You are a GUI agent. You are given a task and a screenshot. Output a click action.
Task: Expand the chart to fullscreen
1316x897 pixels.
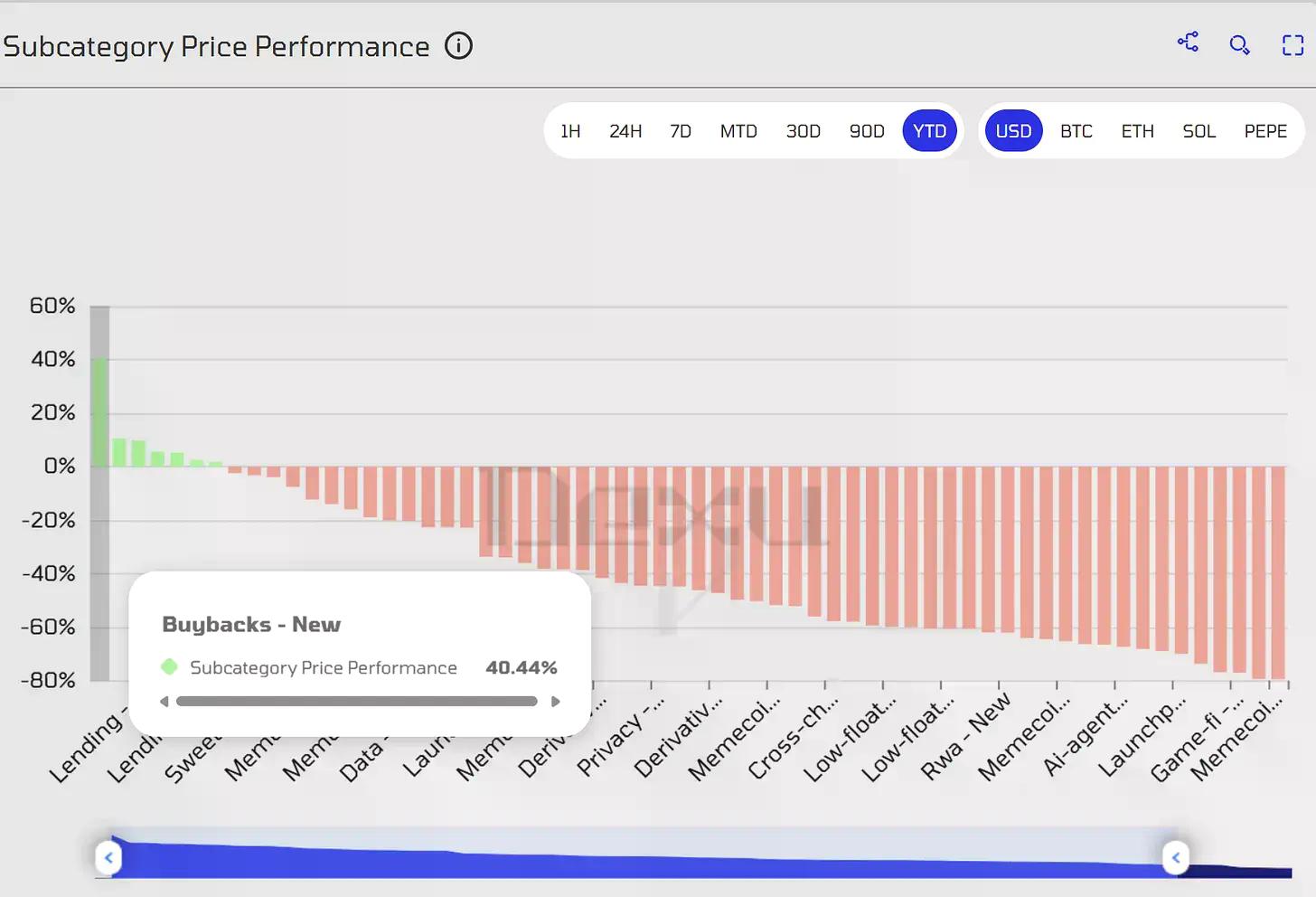pyautogui.click(x=1292, y=45)
